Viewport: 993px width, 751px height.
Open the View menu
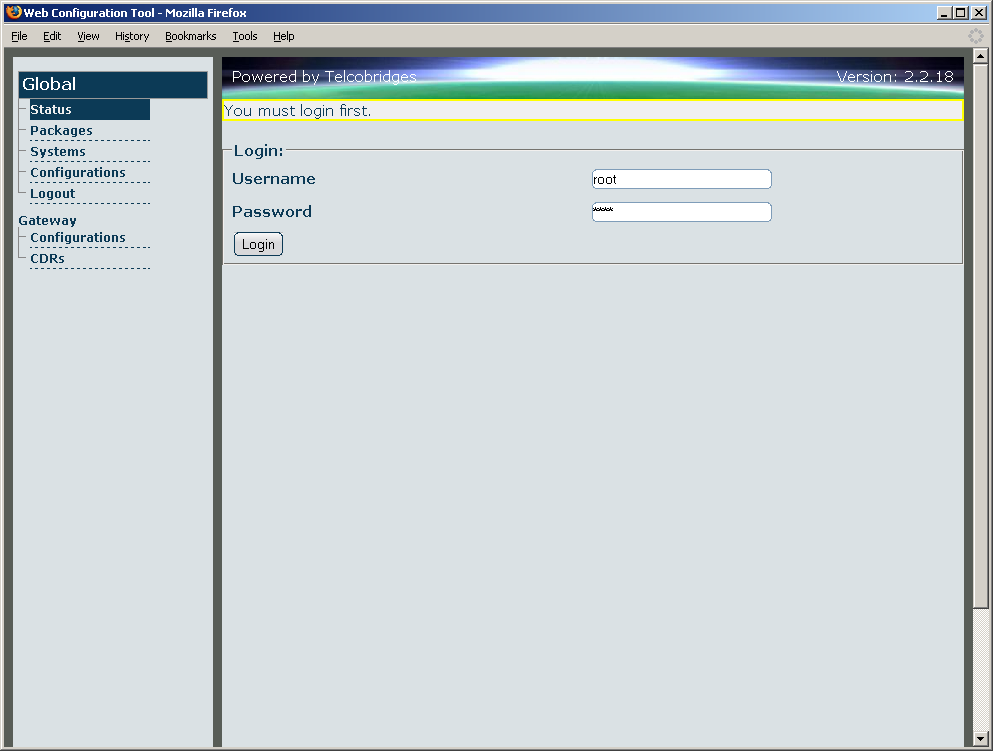(x=88, y=36)
